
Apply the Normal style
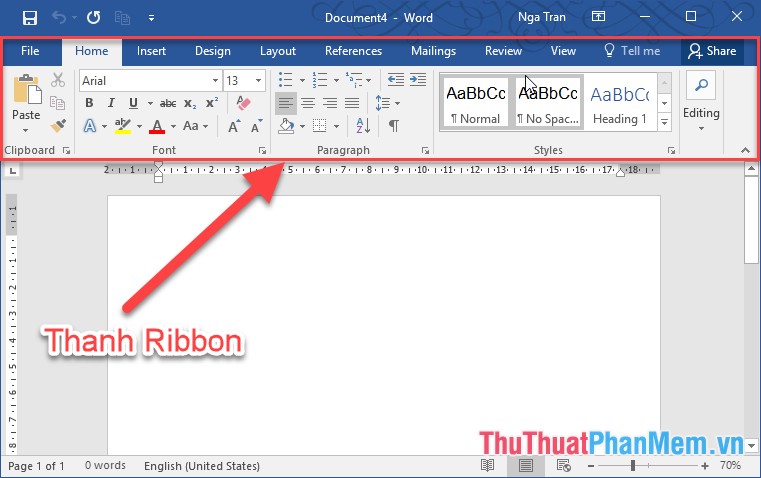coord(476,103)
